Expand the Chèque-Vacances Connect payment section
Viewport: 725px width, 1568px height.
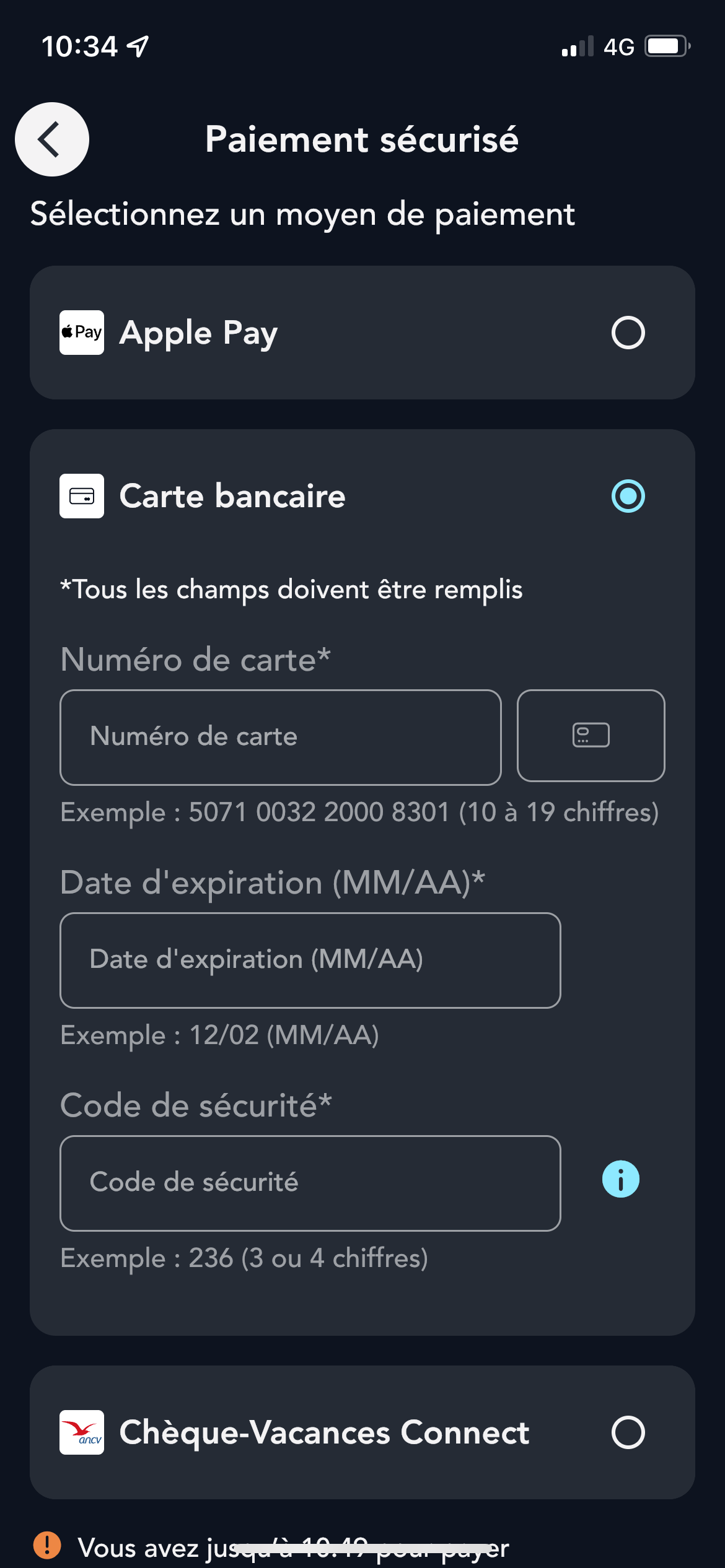pyautogui.click(x=362, y=1432)
